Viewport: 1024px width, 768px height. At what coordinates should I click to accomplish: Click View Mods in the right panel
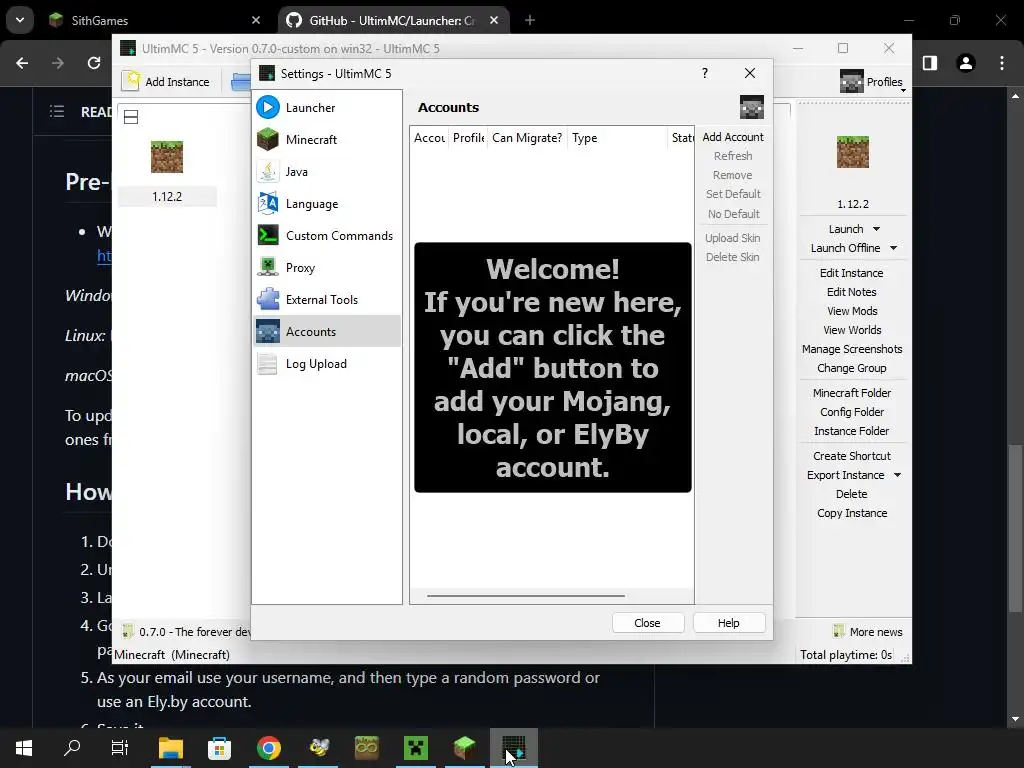pos(852,311)
